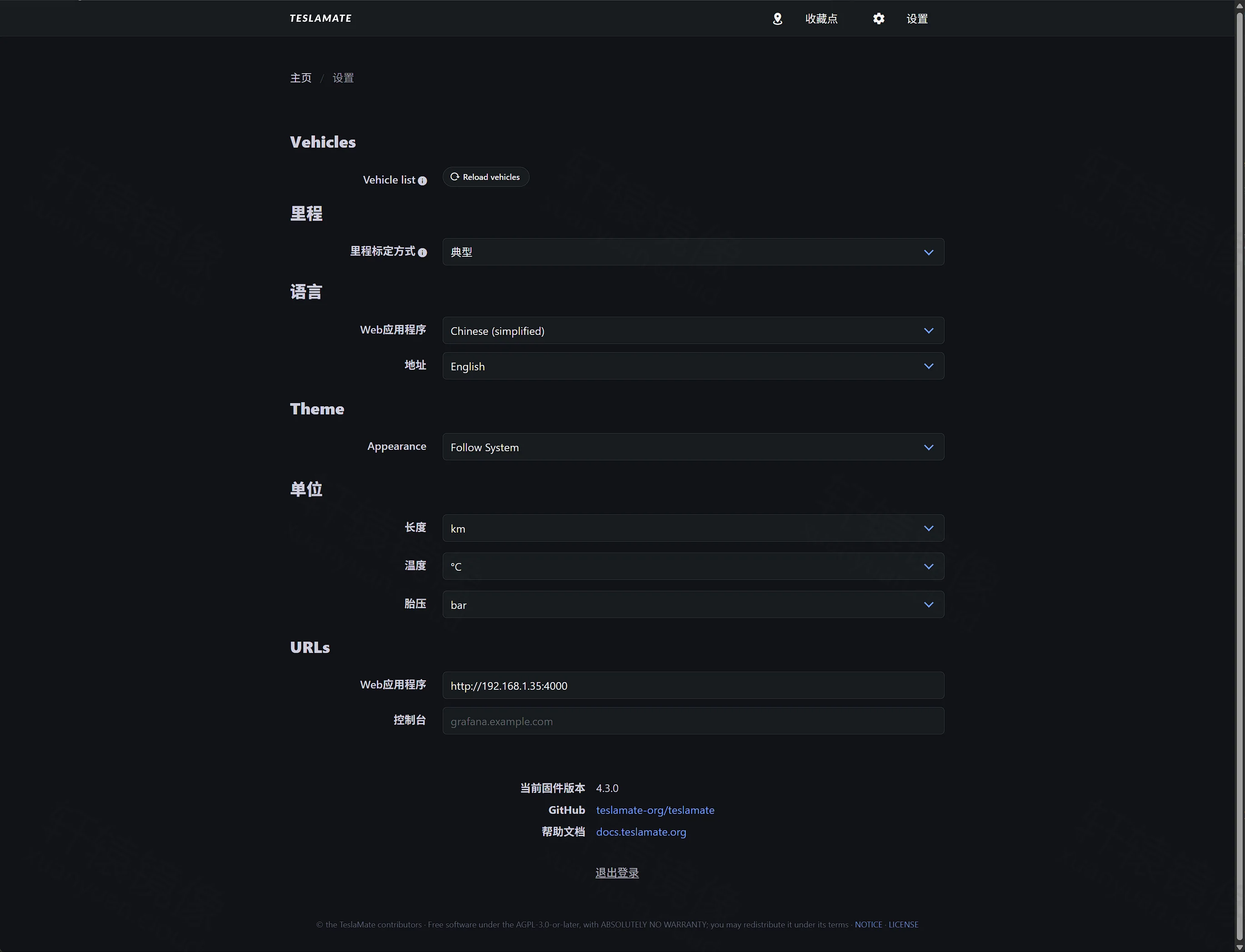Click the TeslaMate logo
Viewport: 1245px width, 952px height.
320,18
